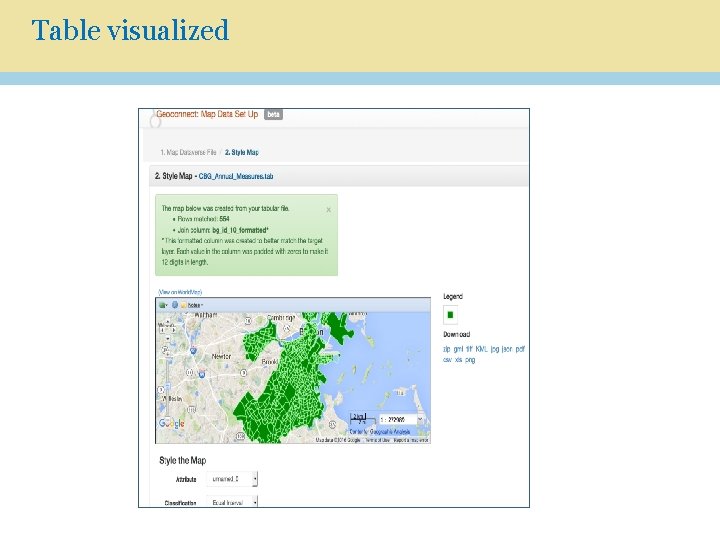Click the 'Rows matched: 554' text
This screenshot has height=540, width=720.
203,219
